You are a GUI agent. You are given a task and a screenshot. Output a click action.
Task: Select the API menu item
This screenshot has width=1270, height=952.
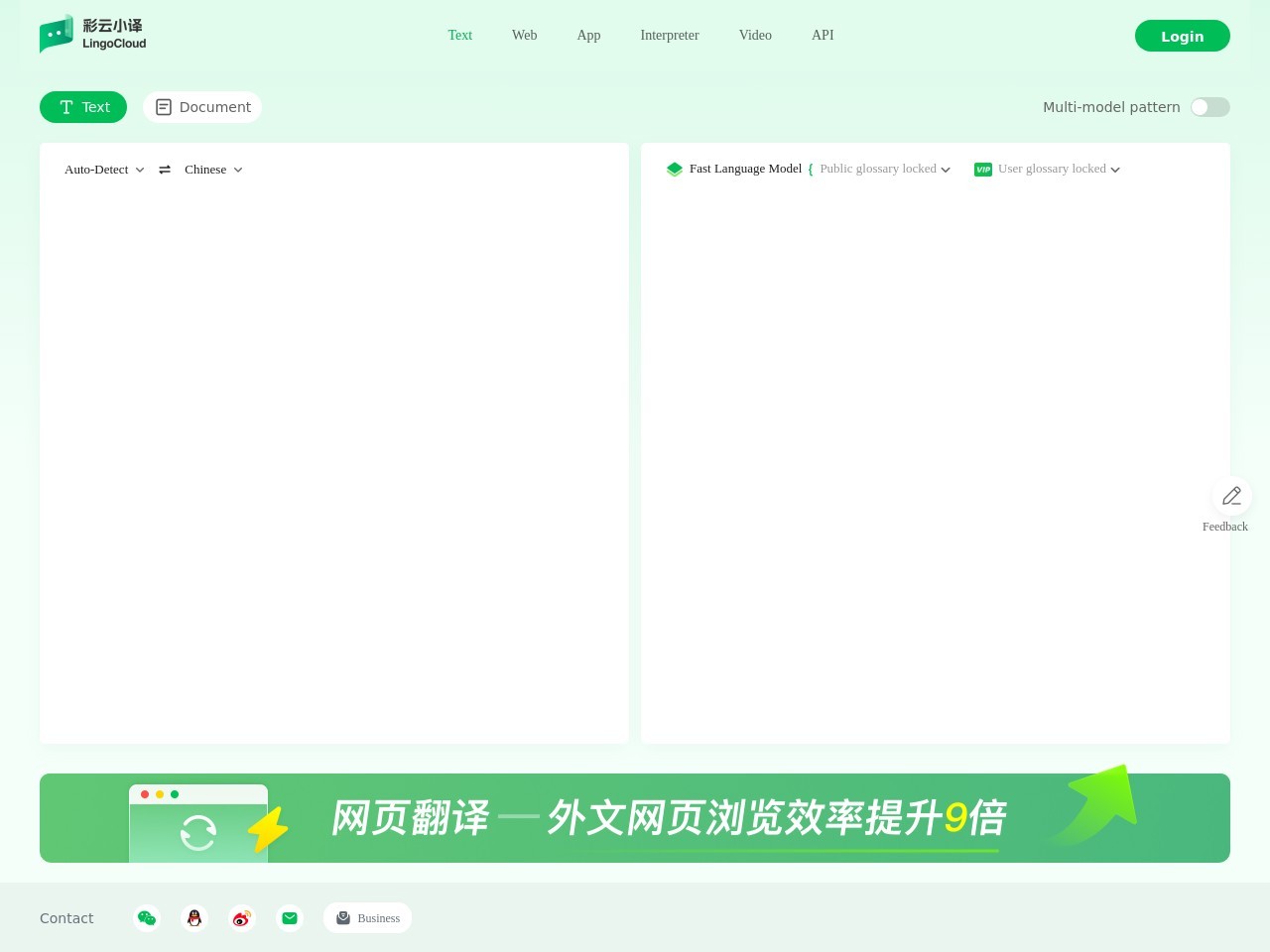click(823, 36)
